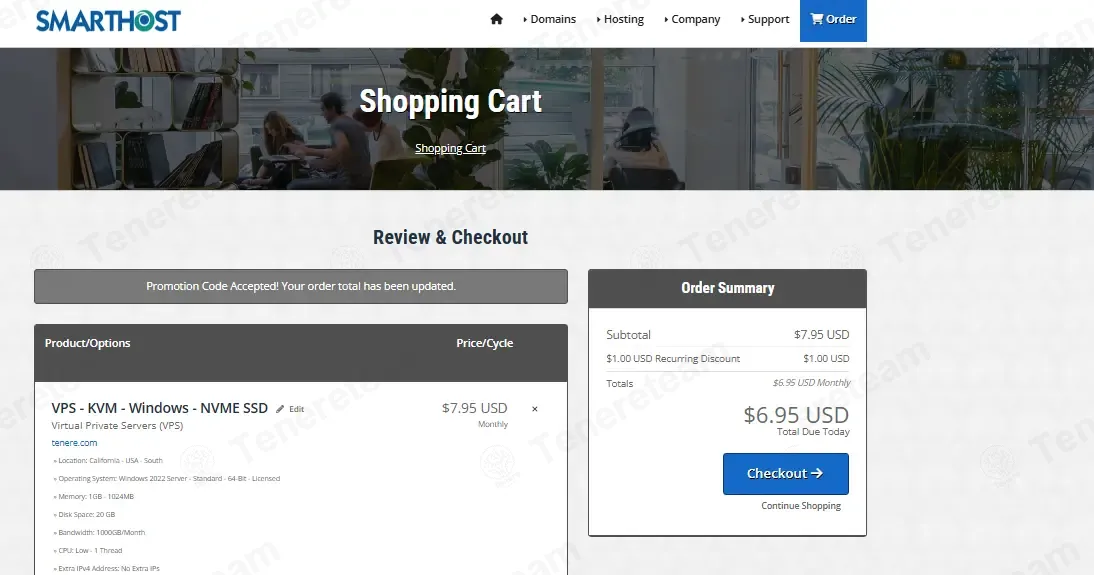Viewport: 1094px width, 575px height.
Task: Go to home via house icon
Action: [496, 19]
